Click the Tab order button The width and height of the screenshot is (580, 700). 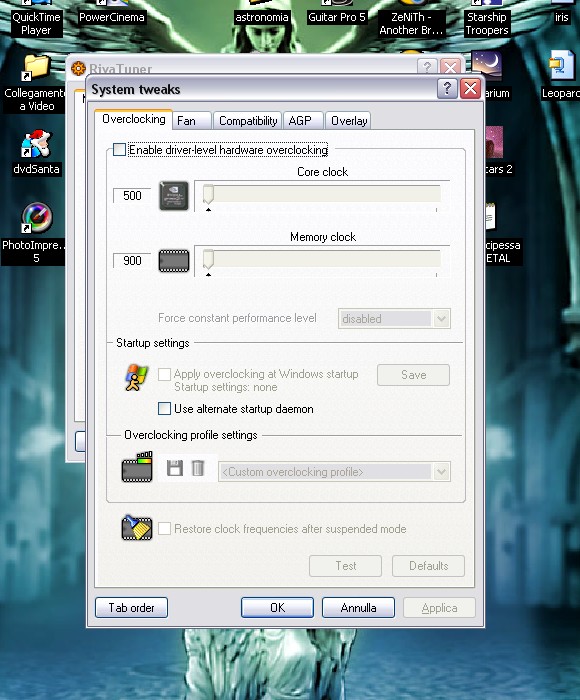[x=131, y=608]
